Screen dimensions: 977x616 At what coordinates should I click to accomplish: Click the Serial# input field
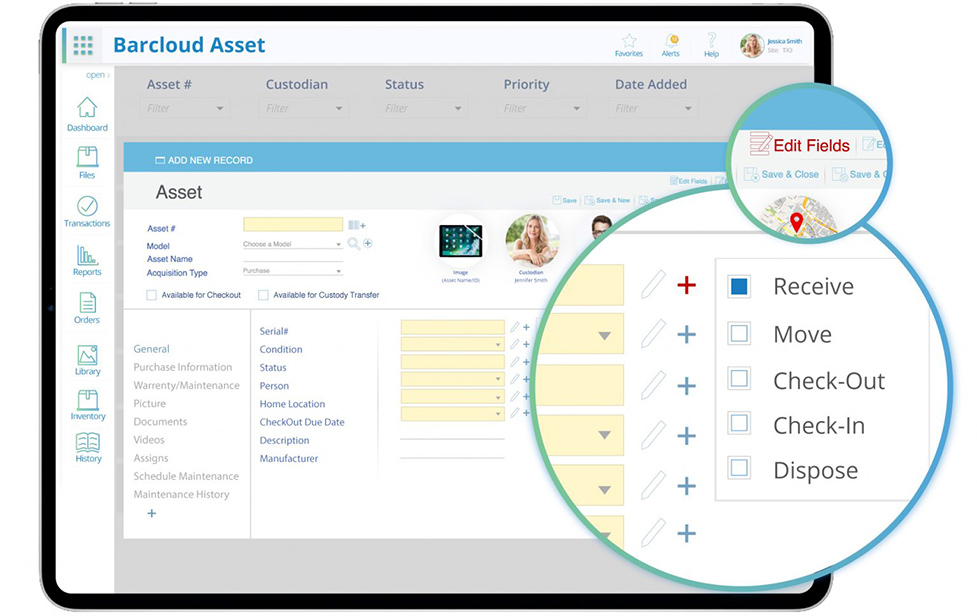(453, 327)
